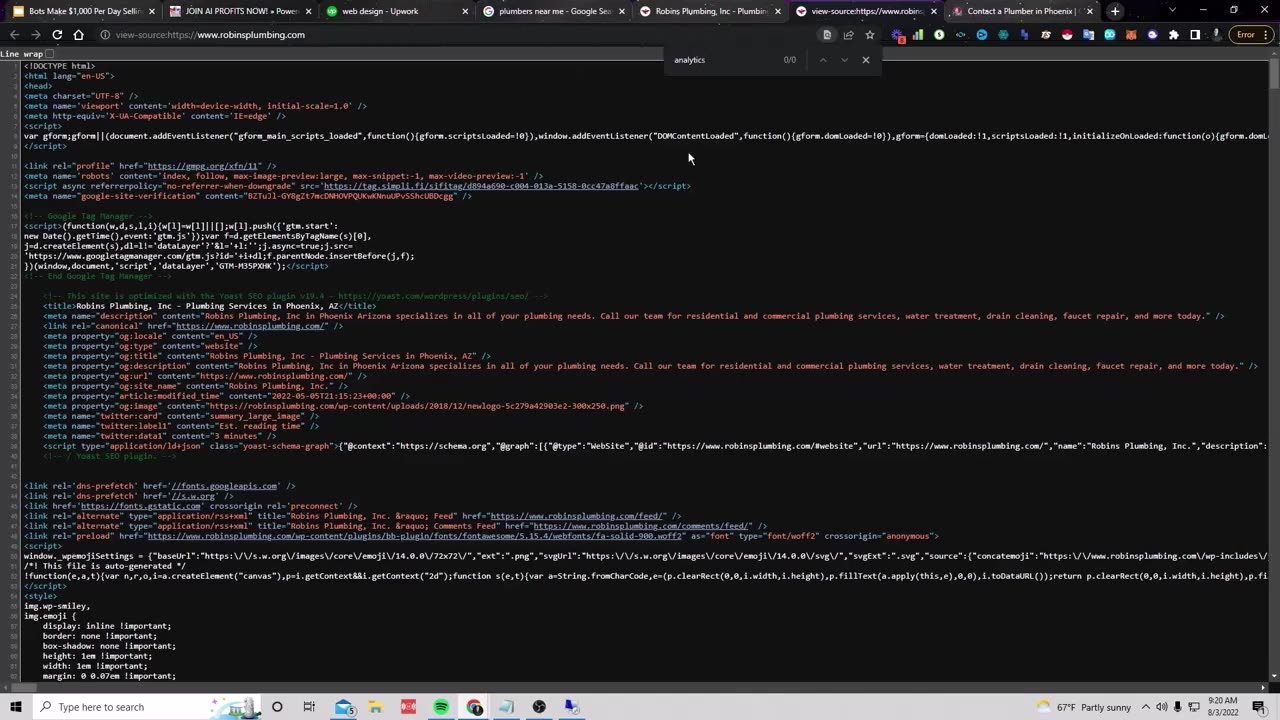View site information icon in address bar
The width and height of the screenshot is (1280, 720).
[x=105, y=35]
